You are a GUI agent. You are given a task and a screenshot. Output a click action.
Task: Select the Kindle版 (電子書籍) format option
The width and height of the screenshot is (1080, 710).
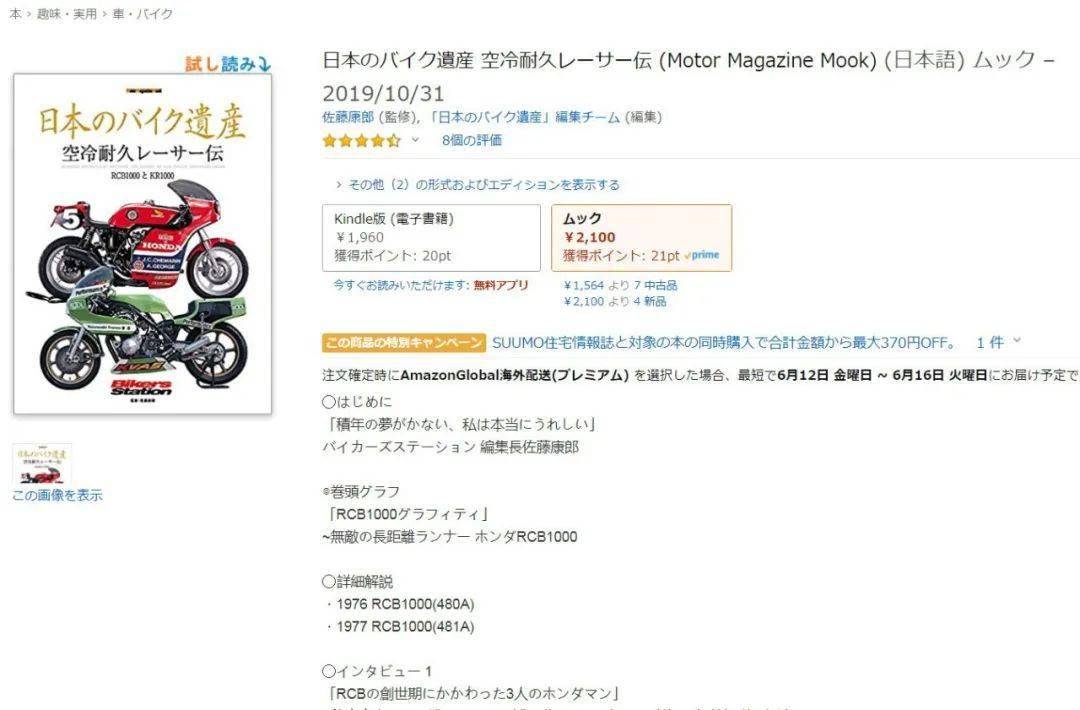(x=431, y=238)
